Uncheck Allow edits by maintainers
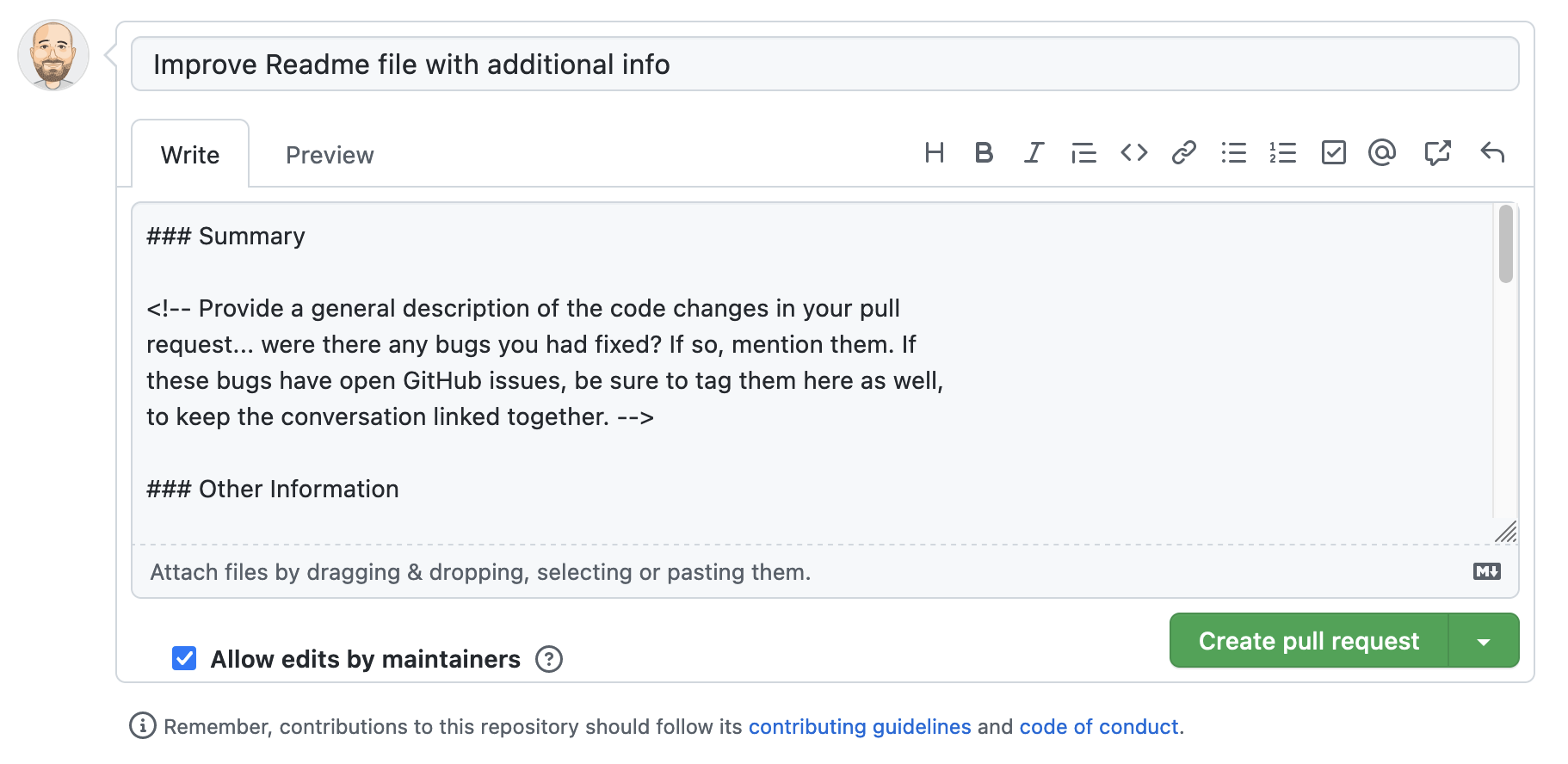 183,658
